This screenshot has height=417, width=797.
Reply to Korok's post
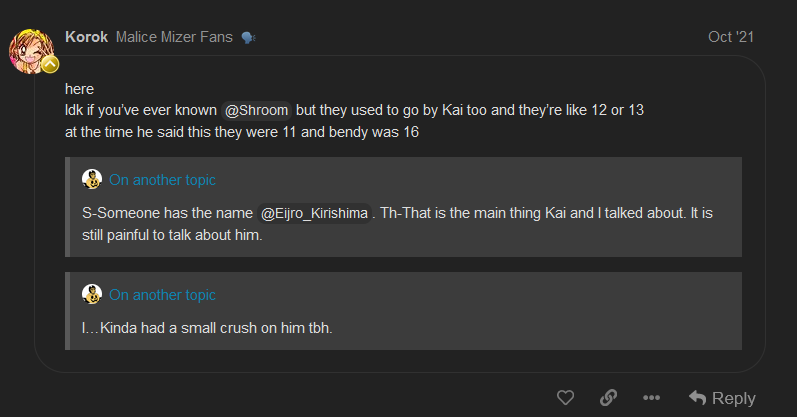(x=722, y=398)
